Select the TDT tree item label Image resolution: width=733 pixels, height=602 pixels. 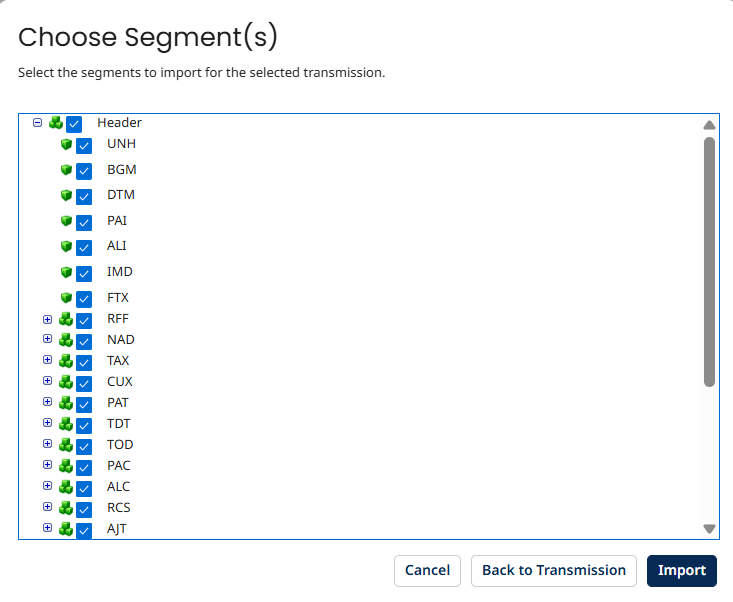click(118, 424)
